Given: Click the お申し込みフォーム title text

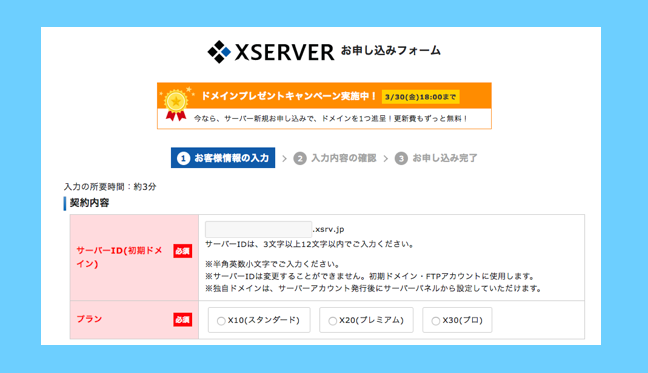Looking at the screenshot, I should (x=391, y=50).
